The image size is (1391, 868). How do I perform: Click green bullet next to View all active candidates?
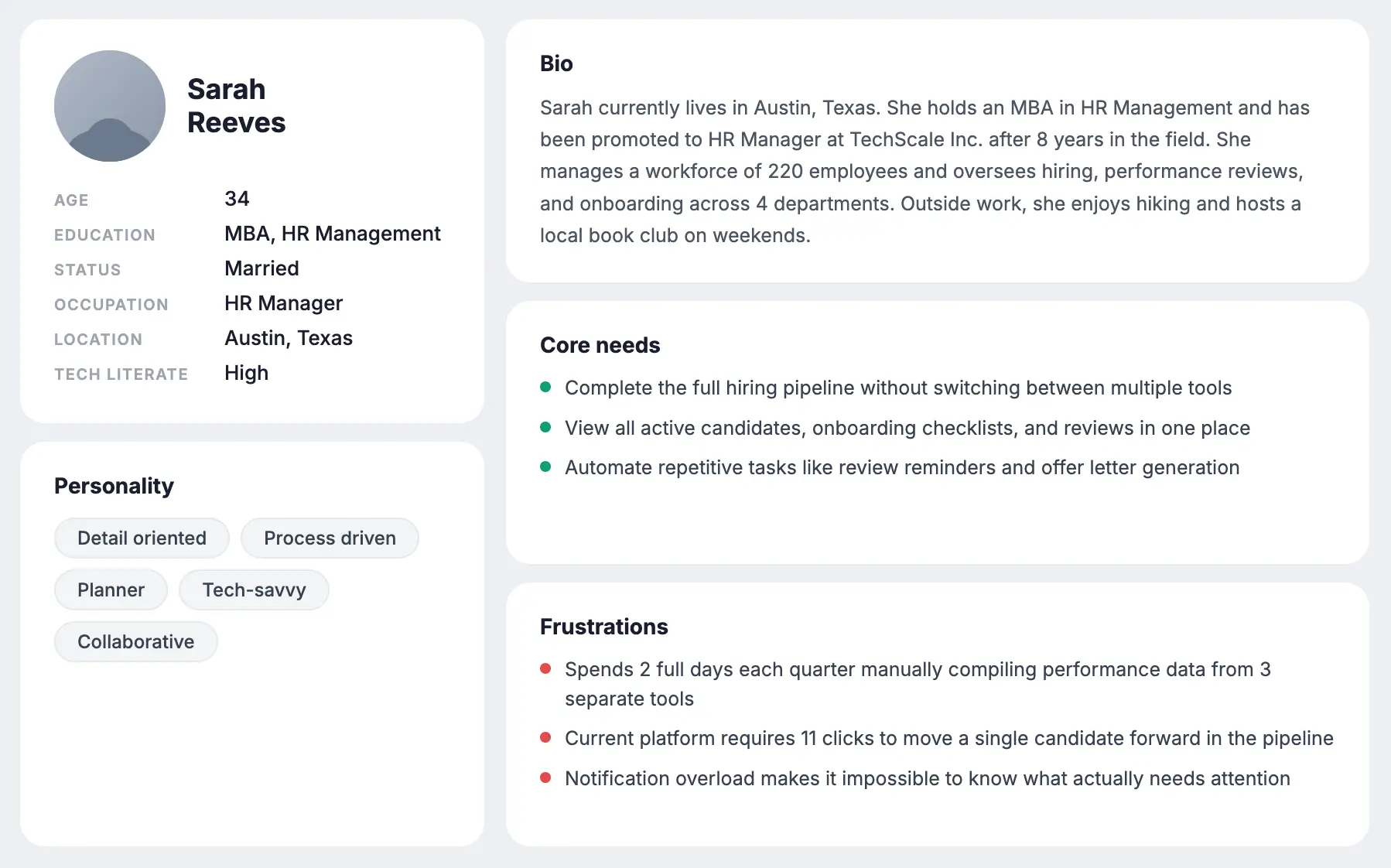point(545,427)
